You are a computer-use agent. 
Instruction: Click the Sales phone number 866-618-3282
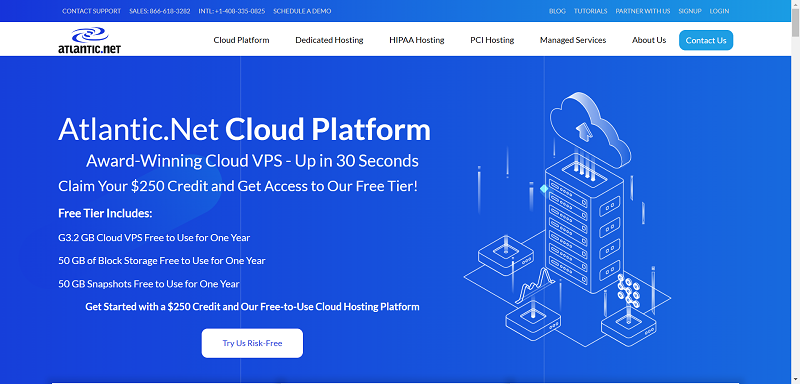click(160, 11)
